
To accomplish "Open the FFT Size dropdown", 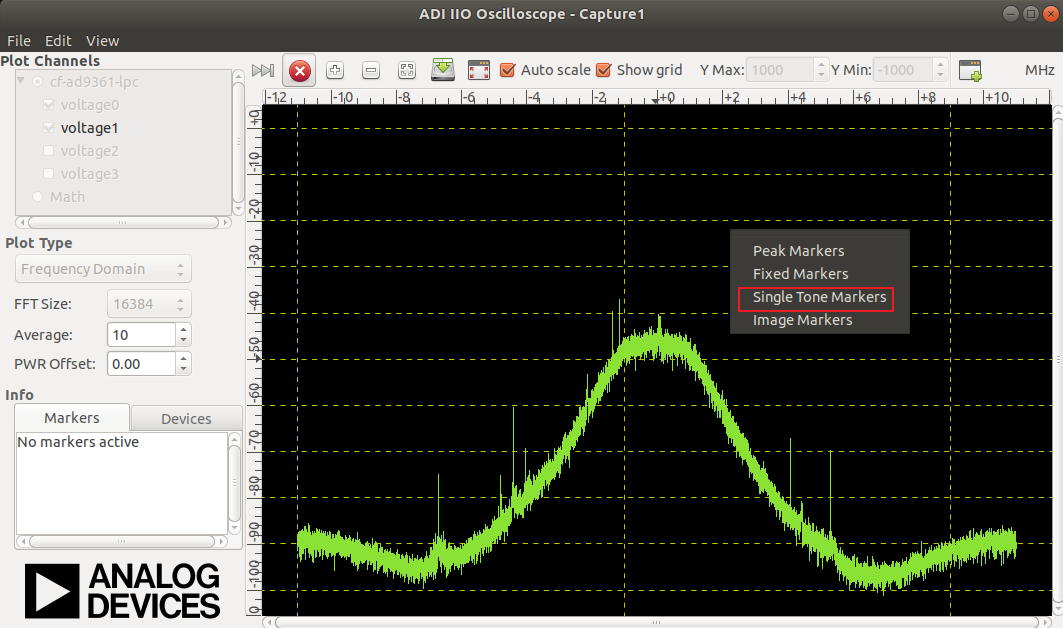I will pos(149,304).
